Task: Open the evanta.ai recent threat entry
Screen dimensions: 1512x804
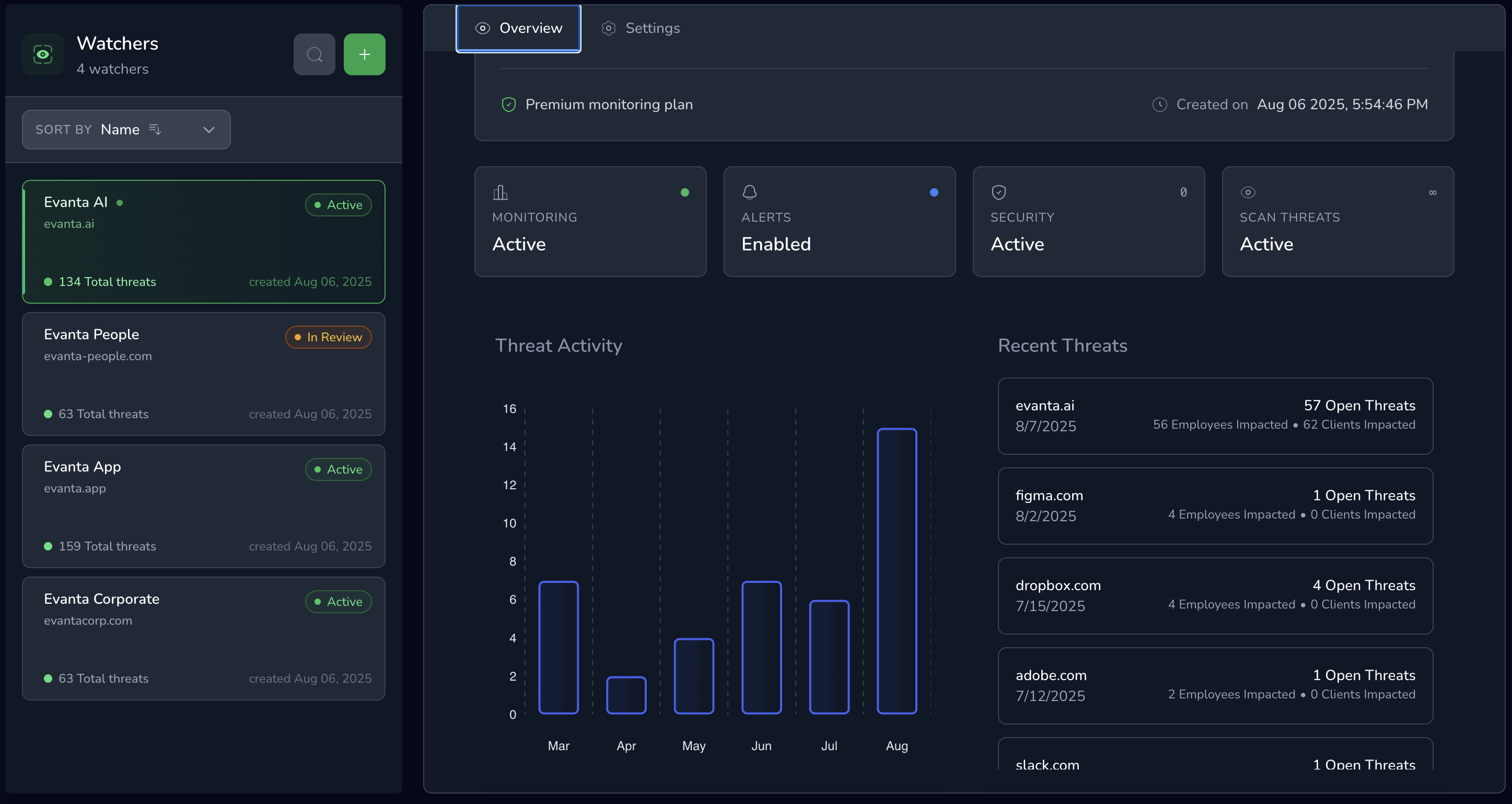Action: [1216, 416]
